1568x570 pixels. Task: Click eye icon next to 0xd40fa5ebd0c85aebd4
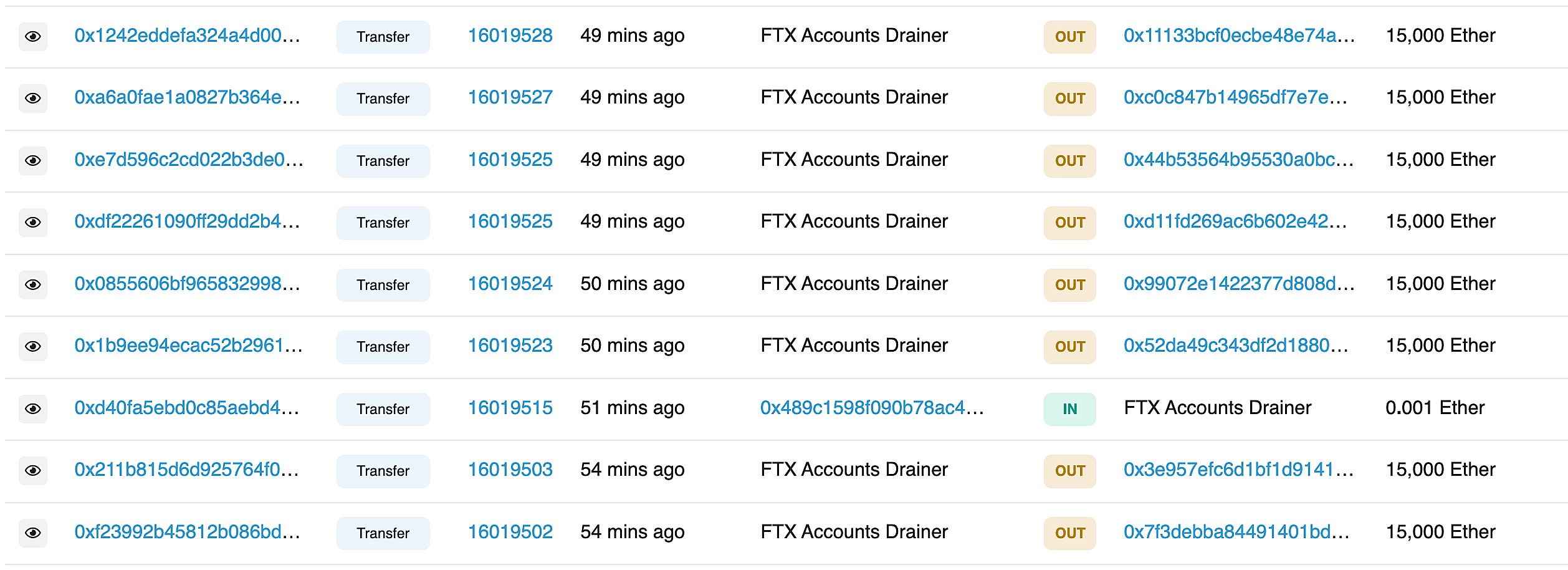point(33,409)
